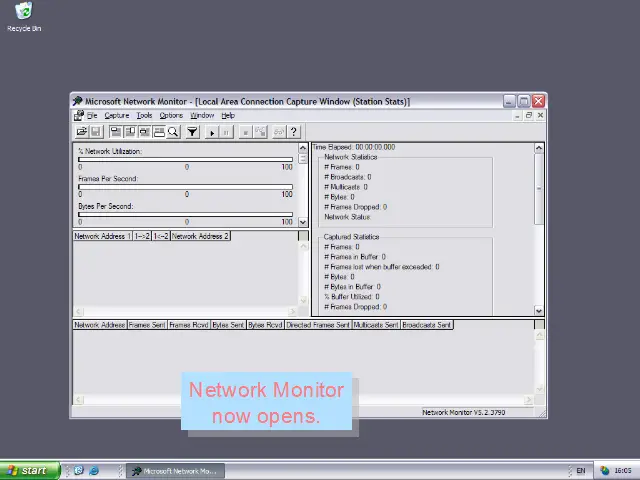Click the Network Address 1 column header
The height and width of the screenshot is (480, 640).
(x=102, y=236)
